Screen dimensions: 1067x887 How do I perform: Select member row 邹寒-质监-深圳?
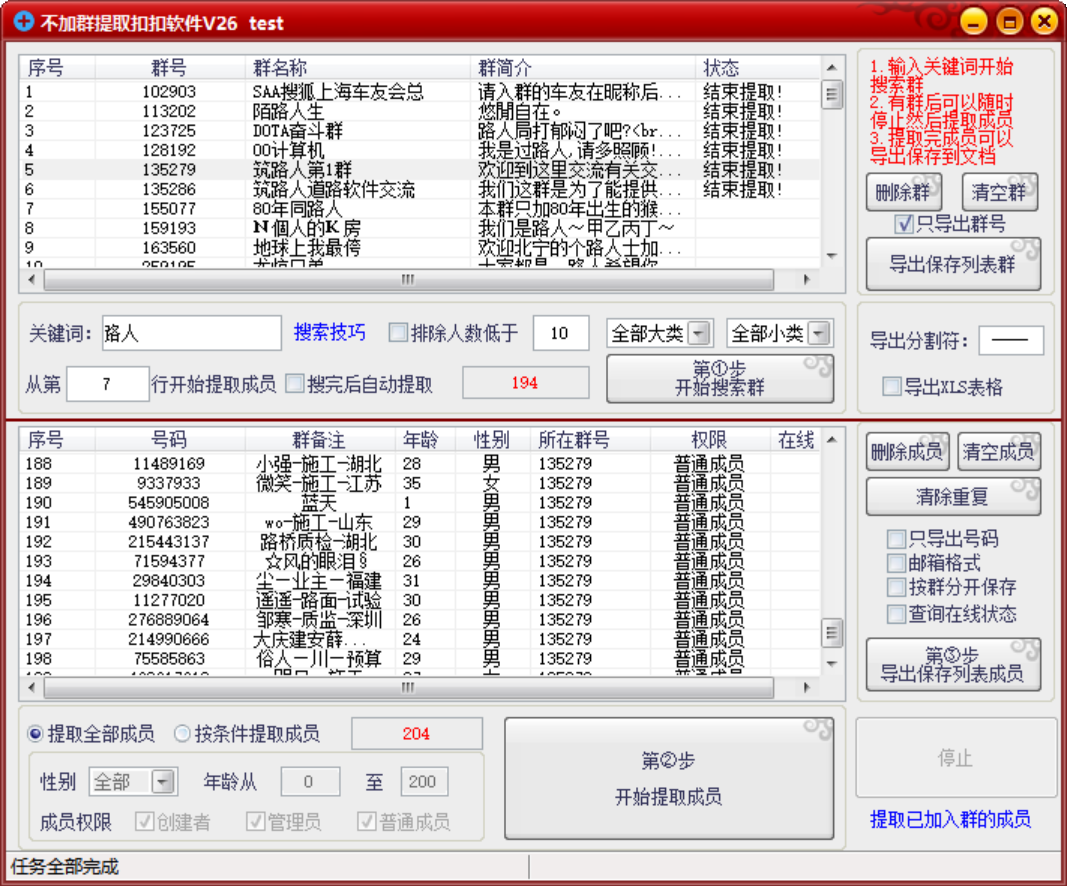pyautogui.click(x=420, y=620)
